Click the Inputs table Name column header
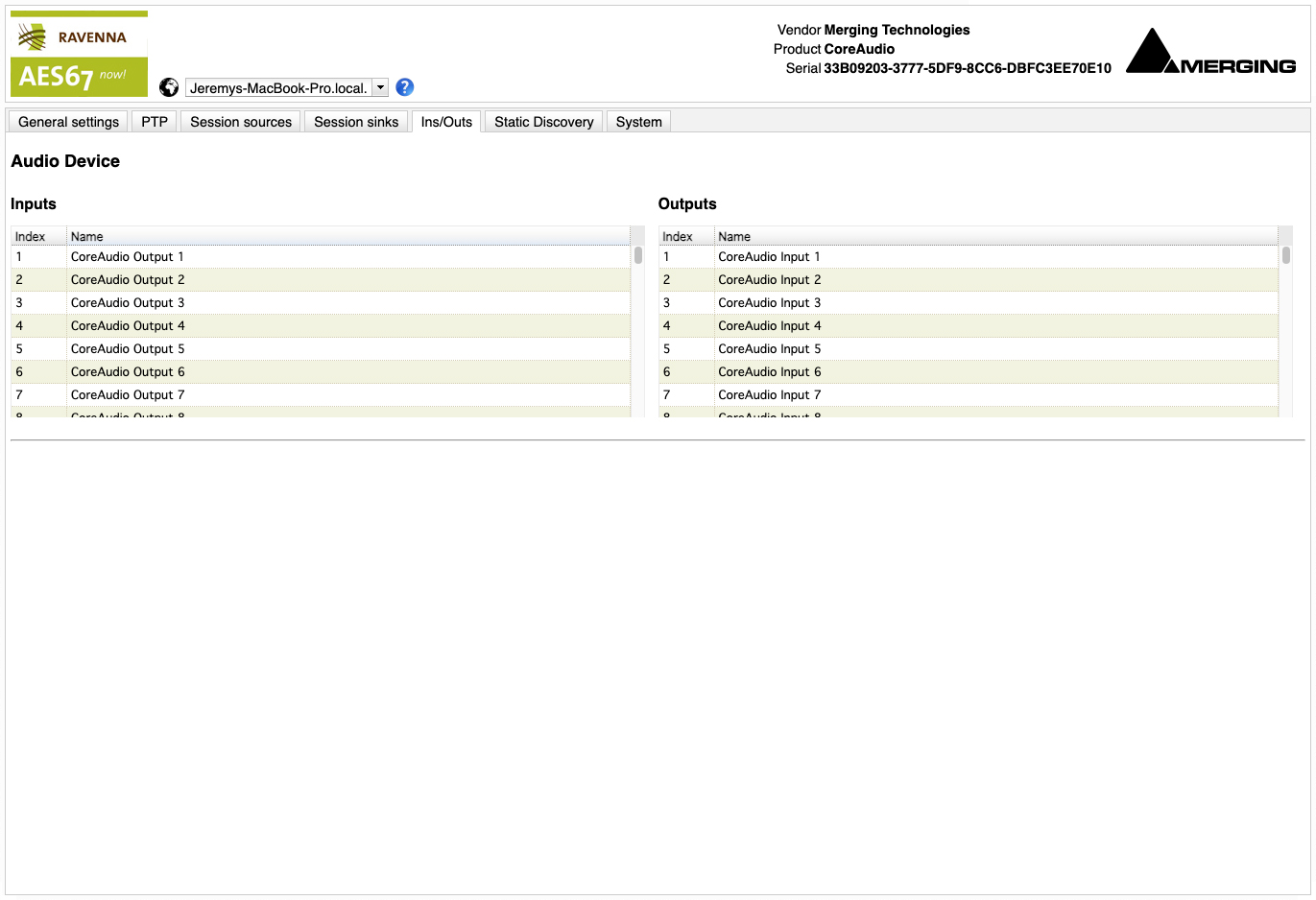 (86, 236)
